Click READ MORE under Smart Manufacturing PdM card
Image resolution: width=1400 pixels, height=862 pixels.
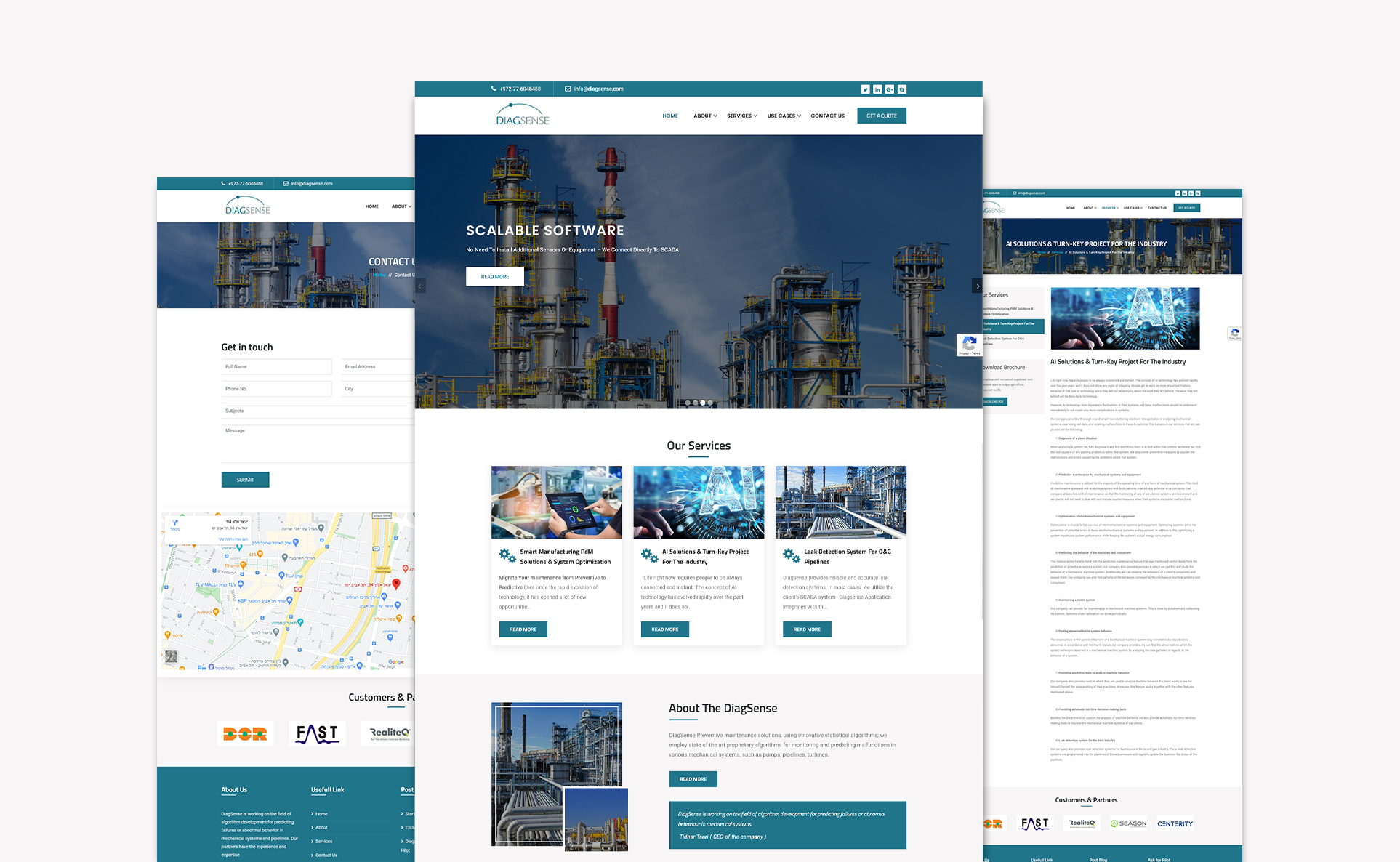[523, 629]
